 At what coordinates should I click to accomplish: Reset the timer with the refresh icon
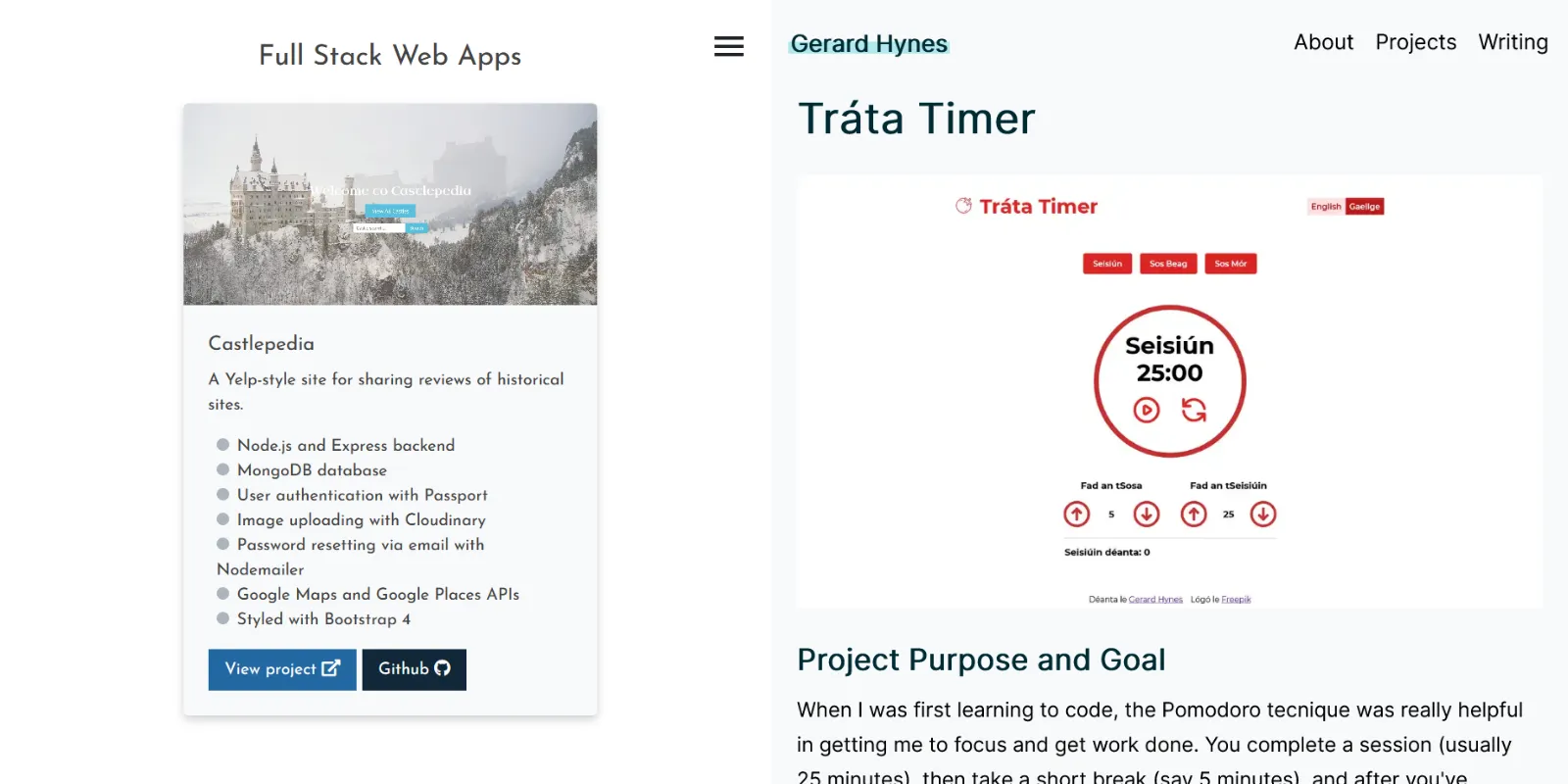pyautogui.click(x=1194, y=410)
